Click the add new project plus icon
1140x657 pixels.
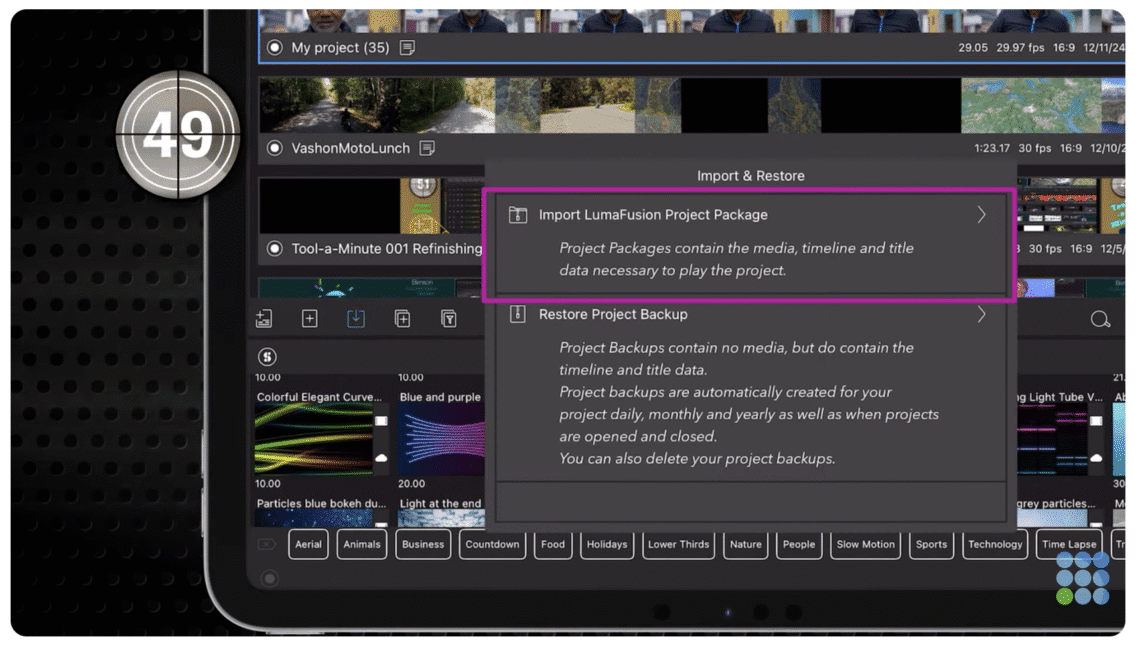(x=310, y=319)
